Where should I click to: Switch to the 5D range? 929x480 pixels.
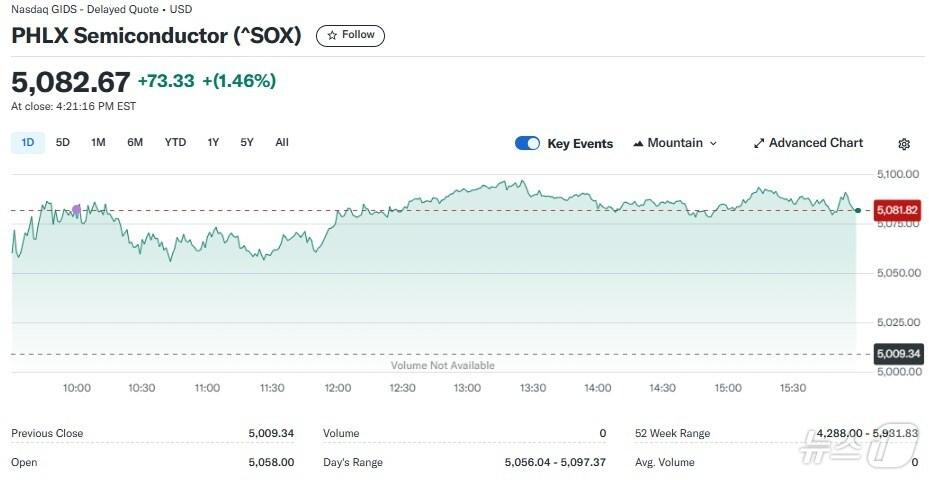coord(63,142)
